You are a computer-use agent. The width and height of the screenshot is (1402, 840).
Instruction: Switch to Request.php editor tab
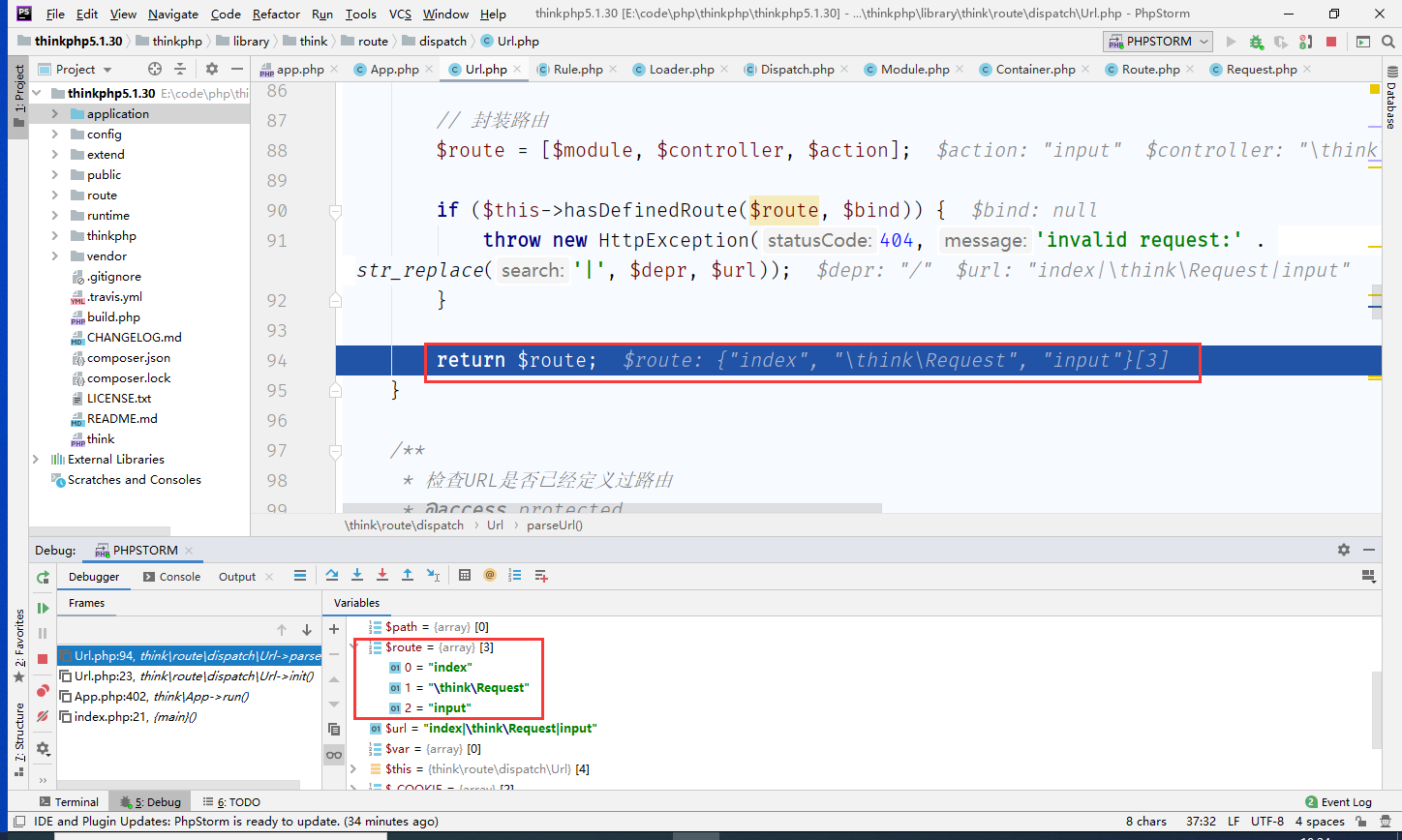click(x=1261, y=69)
